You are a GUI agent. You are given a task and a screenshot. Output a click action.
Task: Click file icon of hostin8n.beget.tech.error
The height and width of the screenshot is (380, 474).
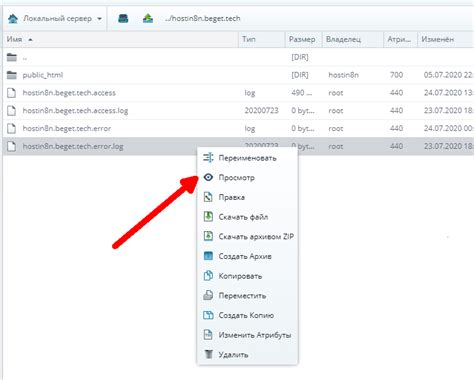(12, 128)
